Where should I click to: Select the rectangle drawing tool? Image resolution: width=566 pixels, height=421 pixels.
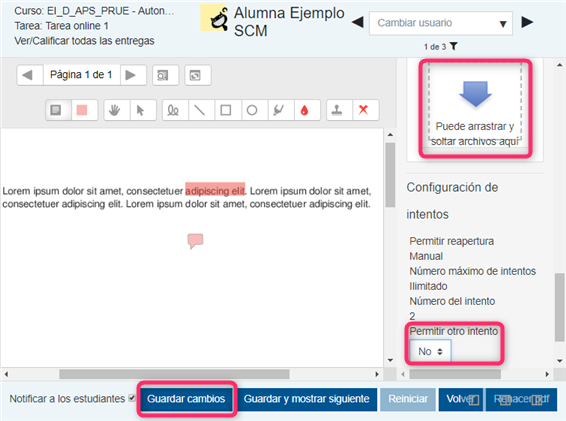228,110
